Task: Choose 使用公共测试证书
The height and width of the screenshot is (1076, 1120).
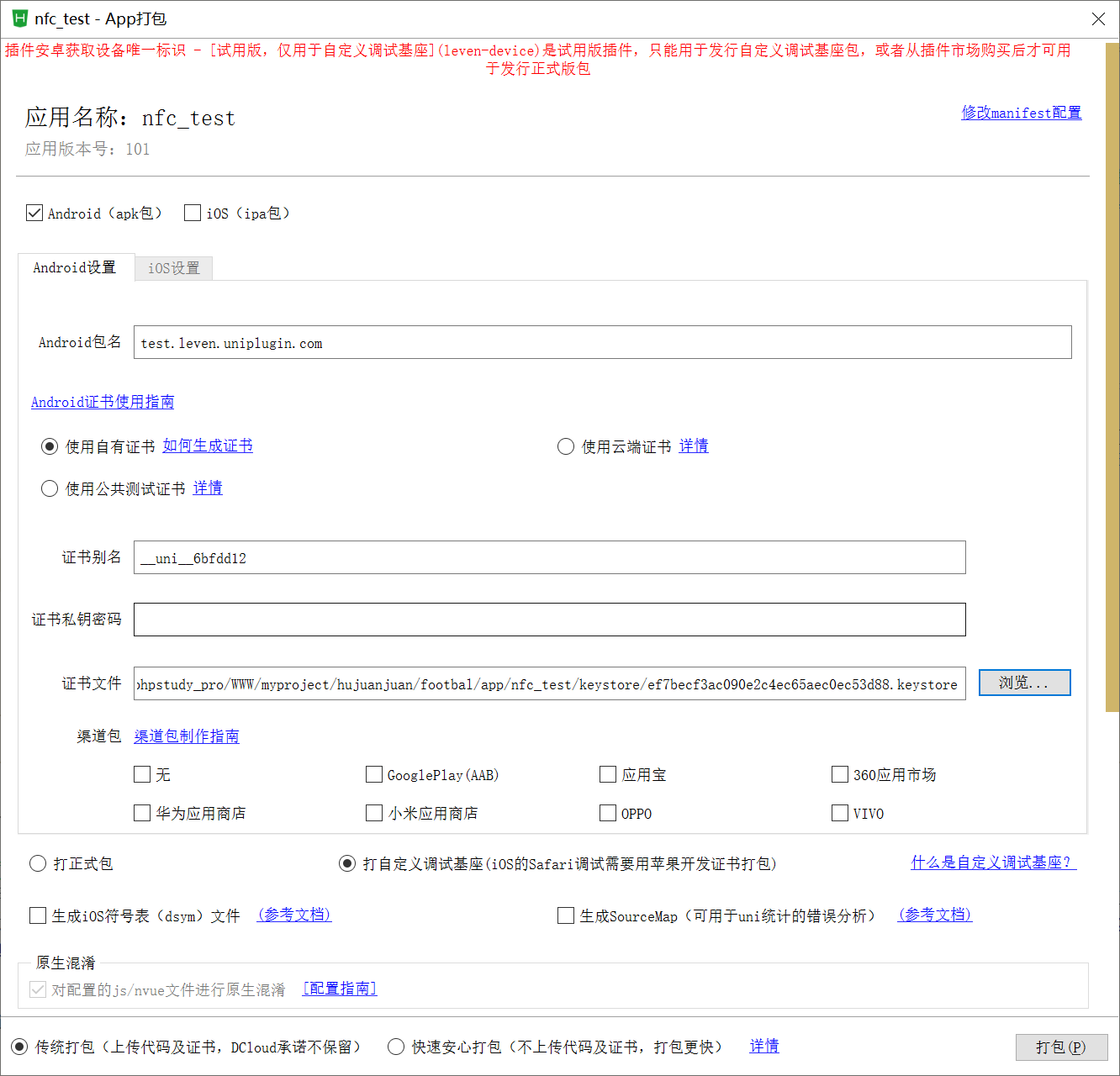Action: 49,488
